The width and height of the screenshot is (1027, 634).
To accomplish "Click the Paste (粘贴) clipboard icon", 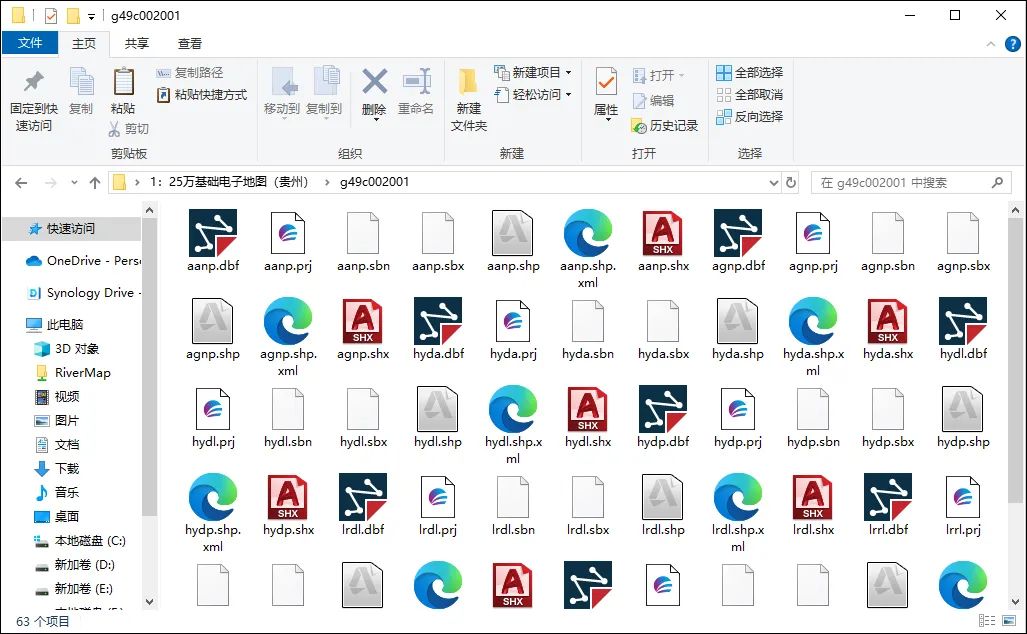I will point(123,83).
